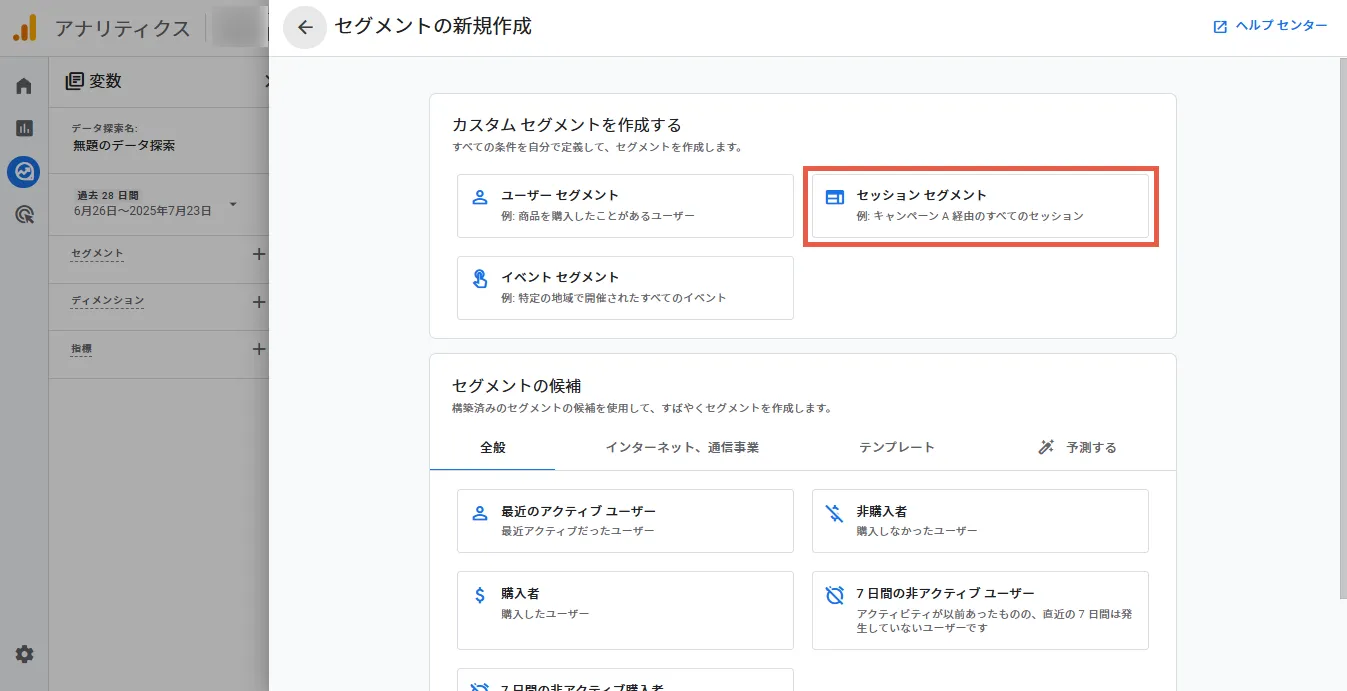Open the Reports bar-chart sidebar icon
Image resolution: width=1347 pixels, height=691 pixels.
pos(24,128)
